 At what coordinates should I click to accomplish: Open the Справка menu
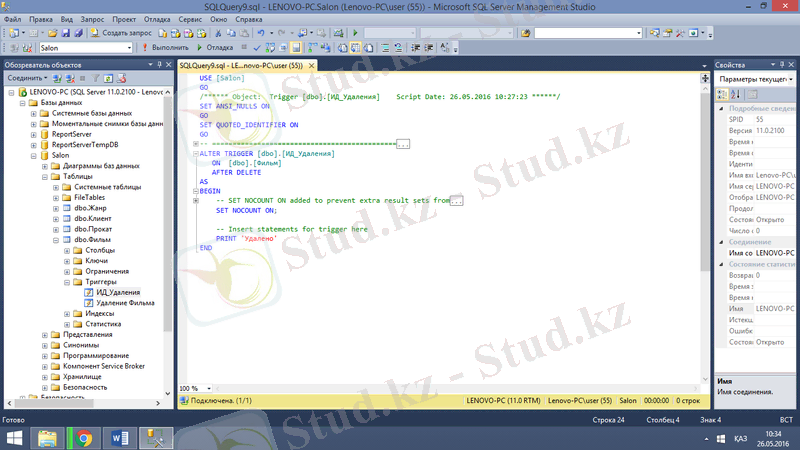[249, 19]
